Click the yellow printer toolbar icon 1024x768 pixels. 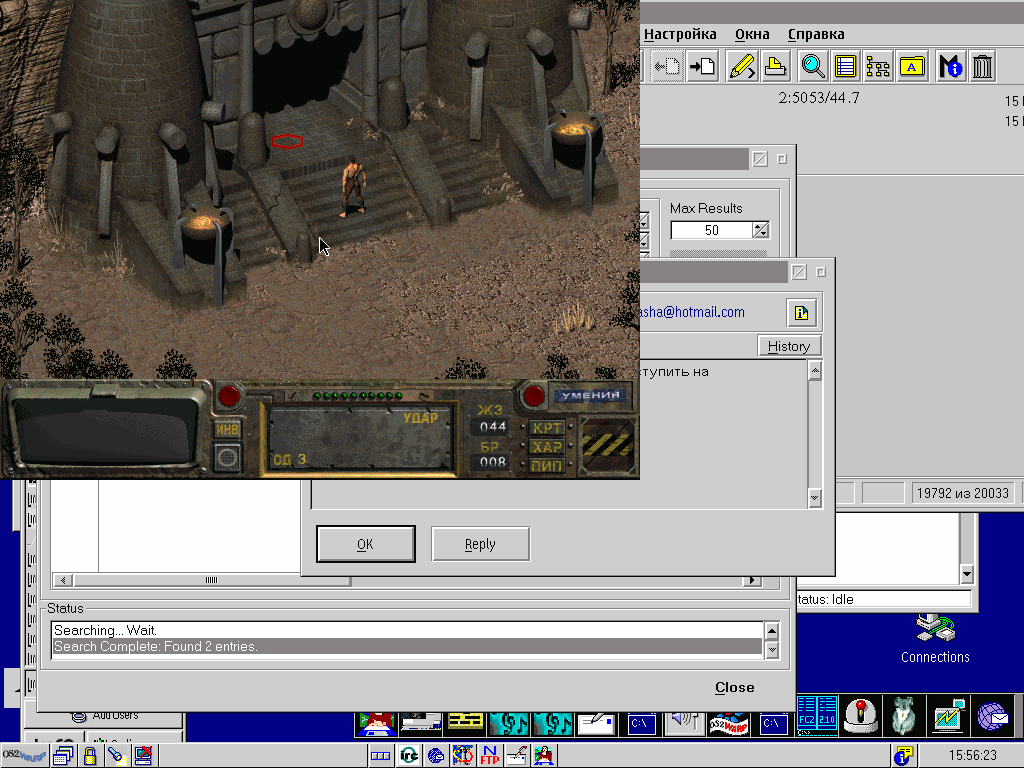pos(775,66)
